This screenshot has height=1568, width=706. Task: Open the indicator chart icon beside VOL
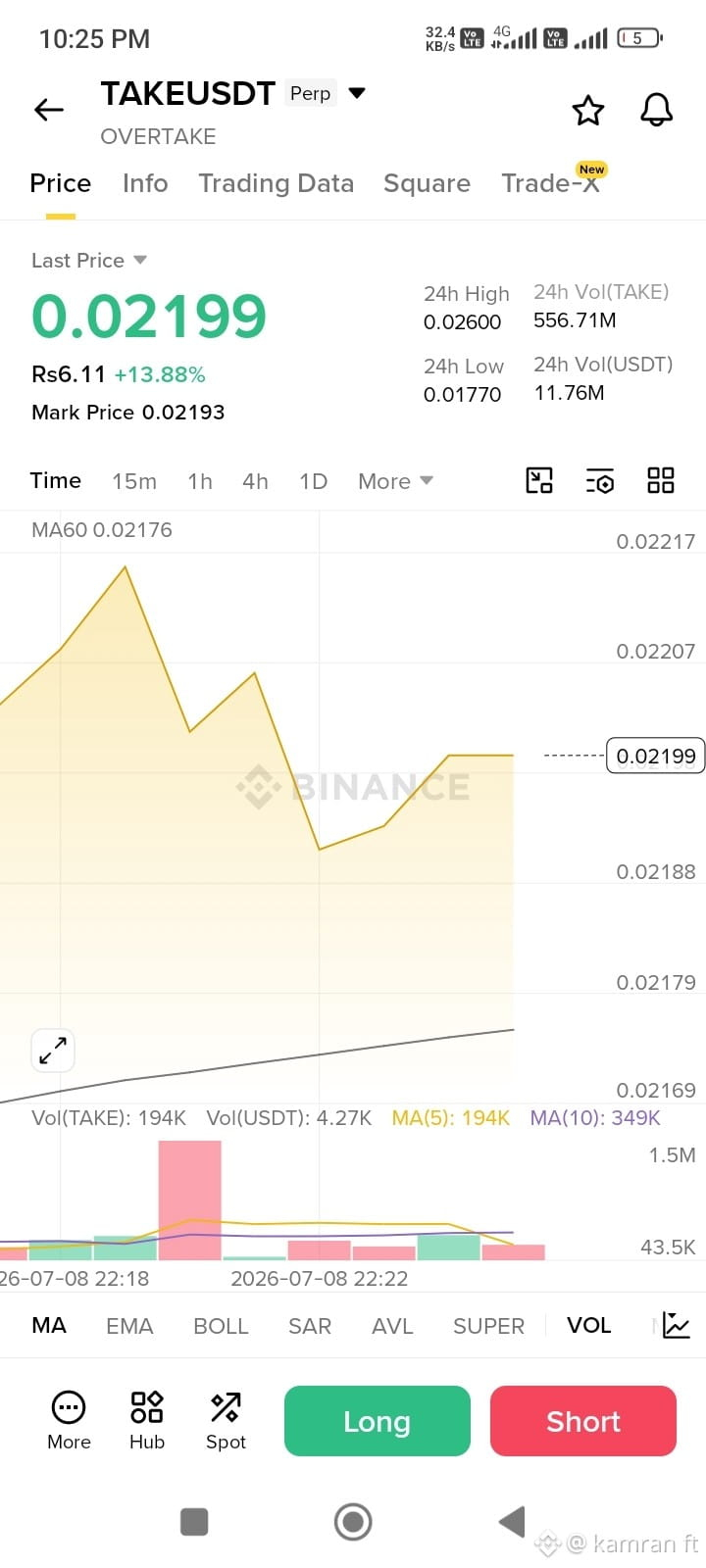(x=677, y=1325)
